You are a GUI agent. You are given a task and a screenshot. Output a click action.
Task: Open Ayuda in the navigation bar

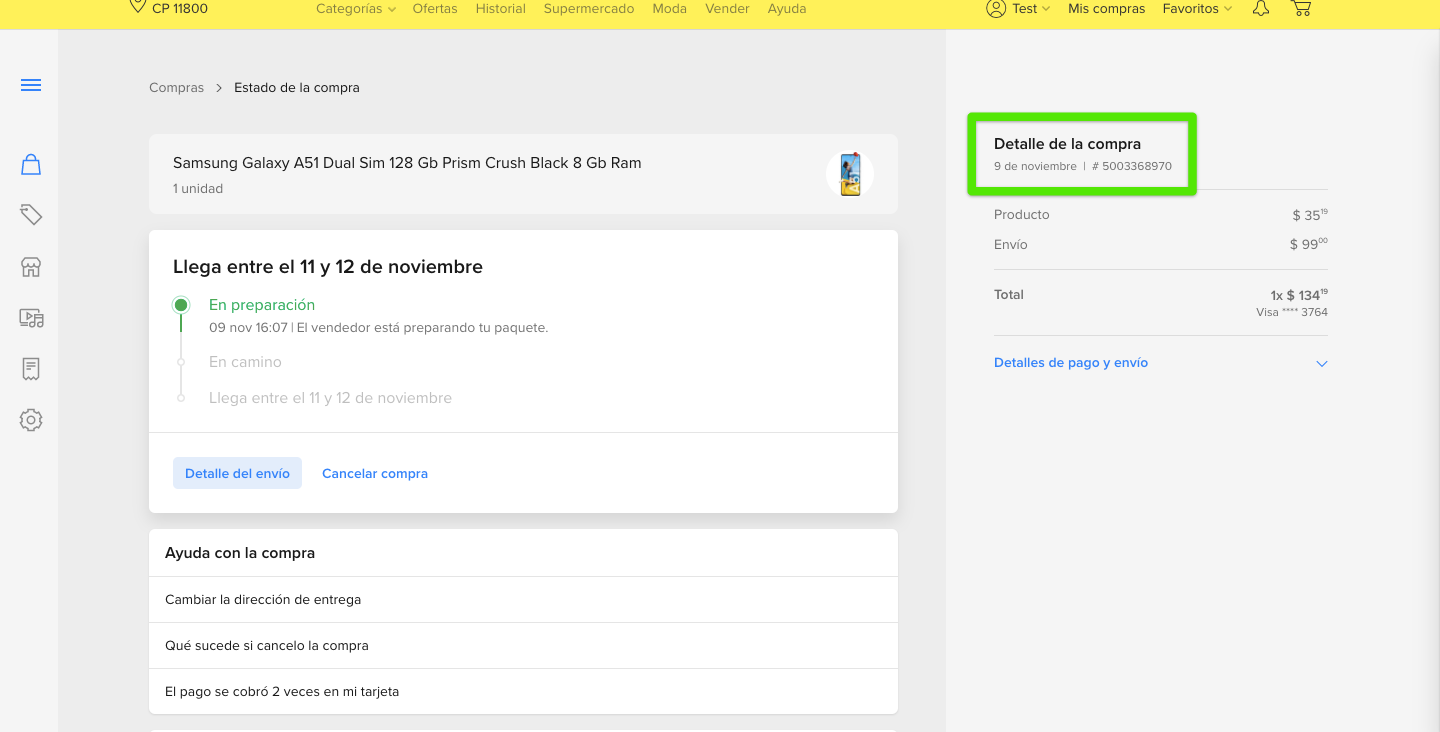tap(787, 8)
